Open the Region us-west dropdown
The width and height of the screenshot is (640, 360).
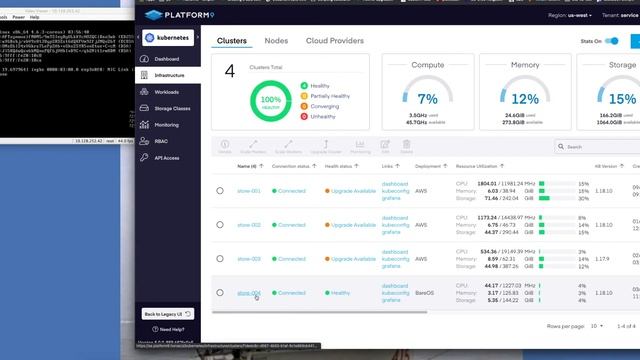[570, 16]
